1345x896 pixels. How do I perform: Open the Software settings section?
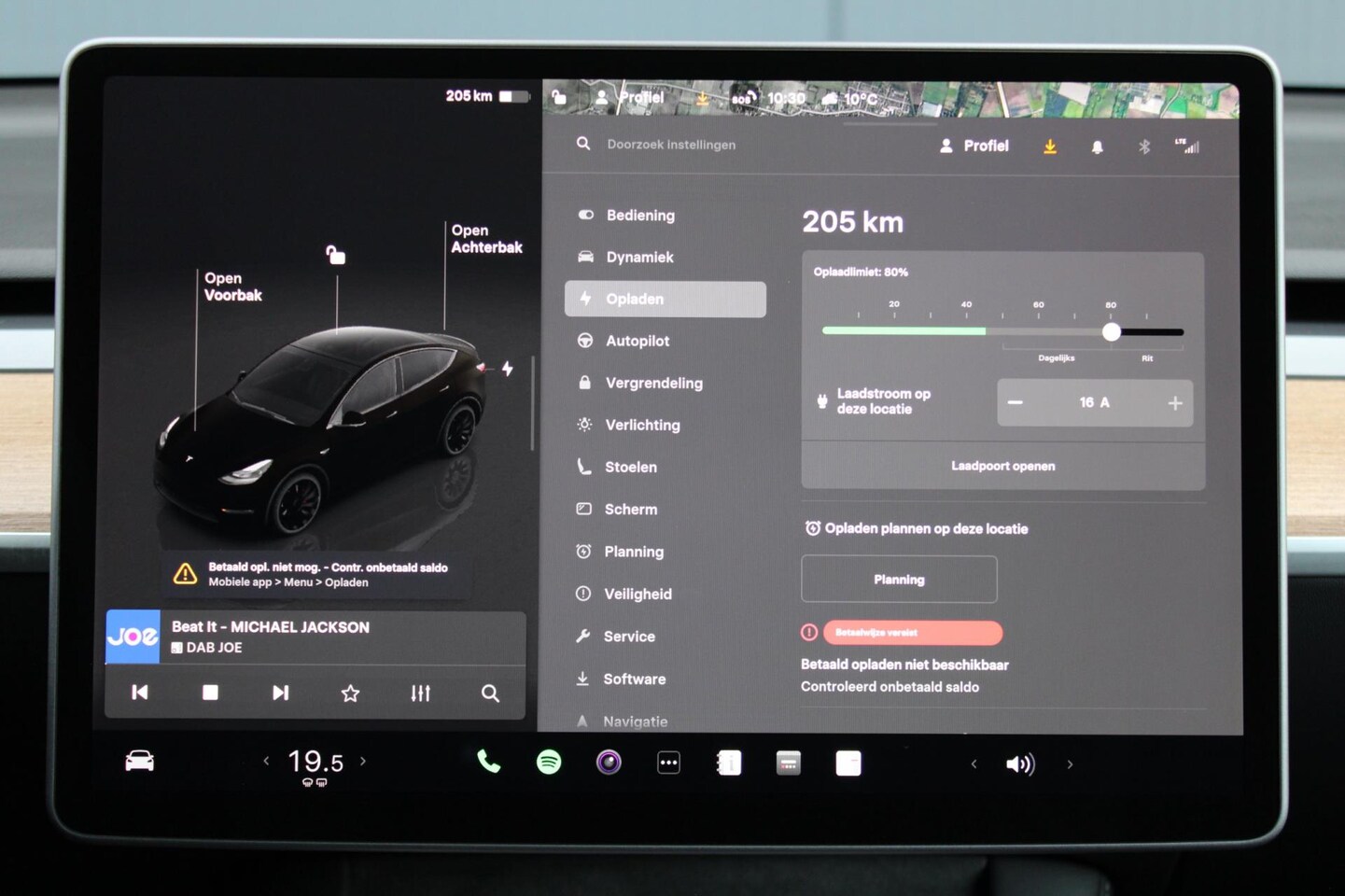click(634, 679)
